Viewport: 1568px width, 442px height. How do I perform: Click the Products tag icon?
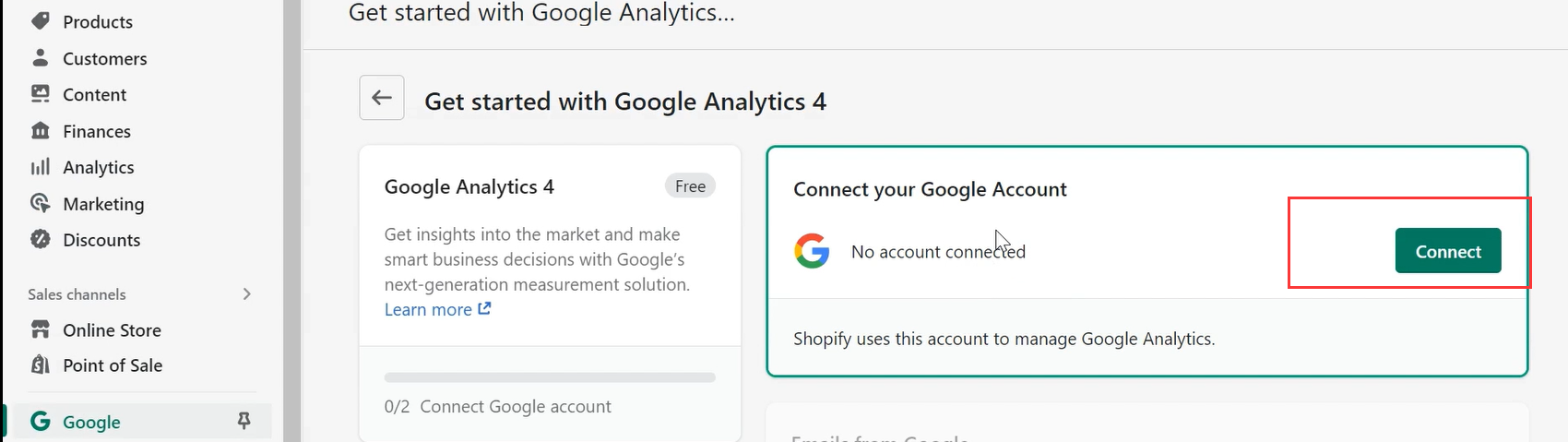[x=41, y=21]
